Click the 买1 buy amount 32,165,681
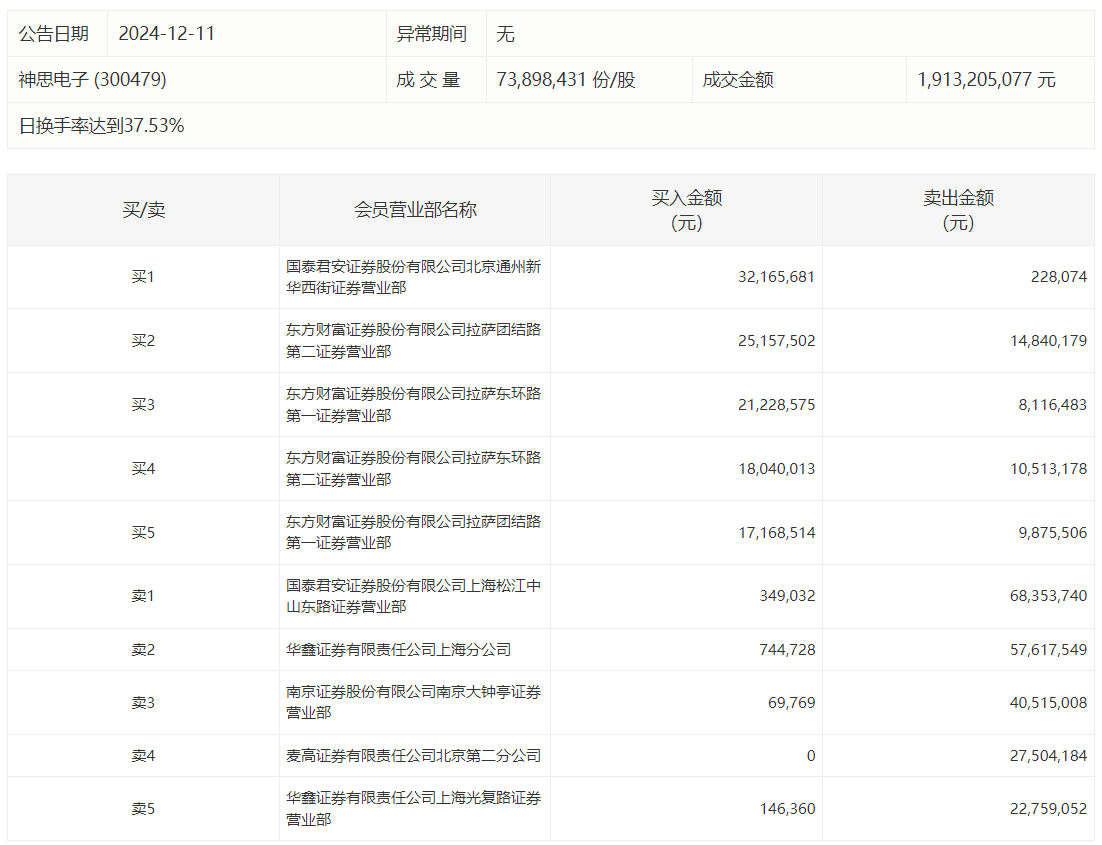This screenshot has height=845, width=1102. pos(776,277)
